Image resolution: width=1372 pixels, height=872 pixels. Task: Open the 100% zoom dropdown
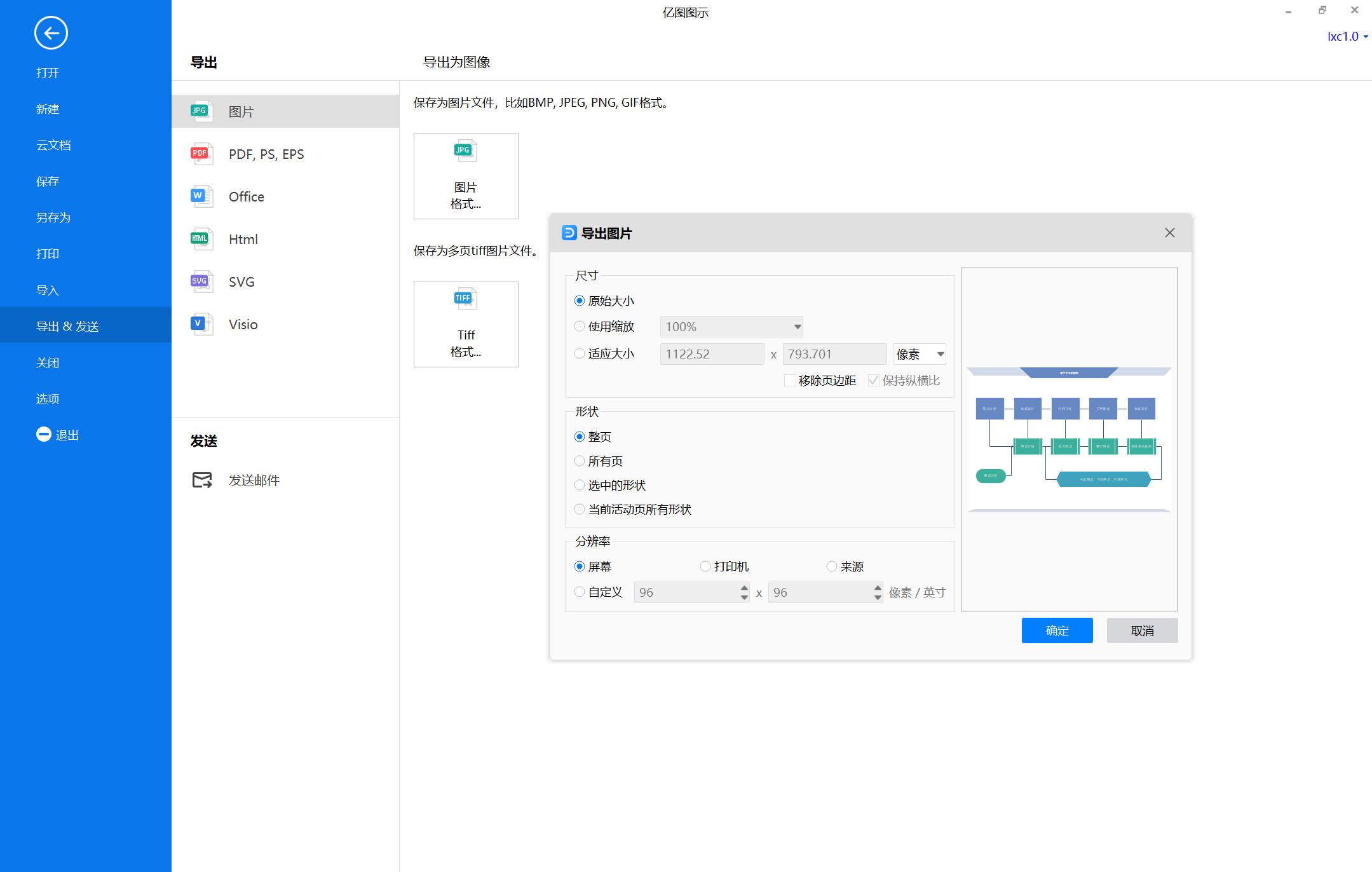pyautogui.click(x=731, y=327)
